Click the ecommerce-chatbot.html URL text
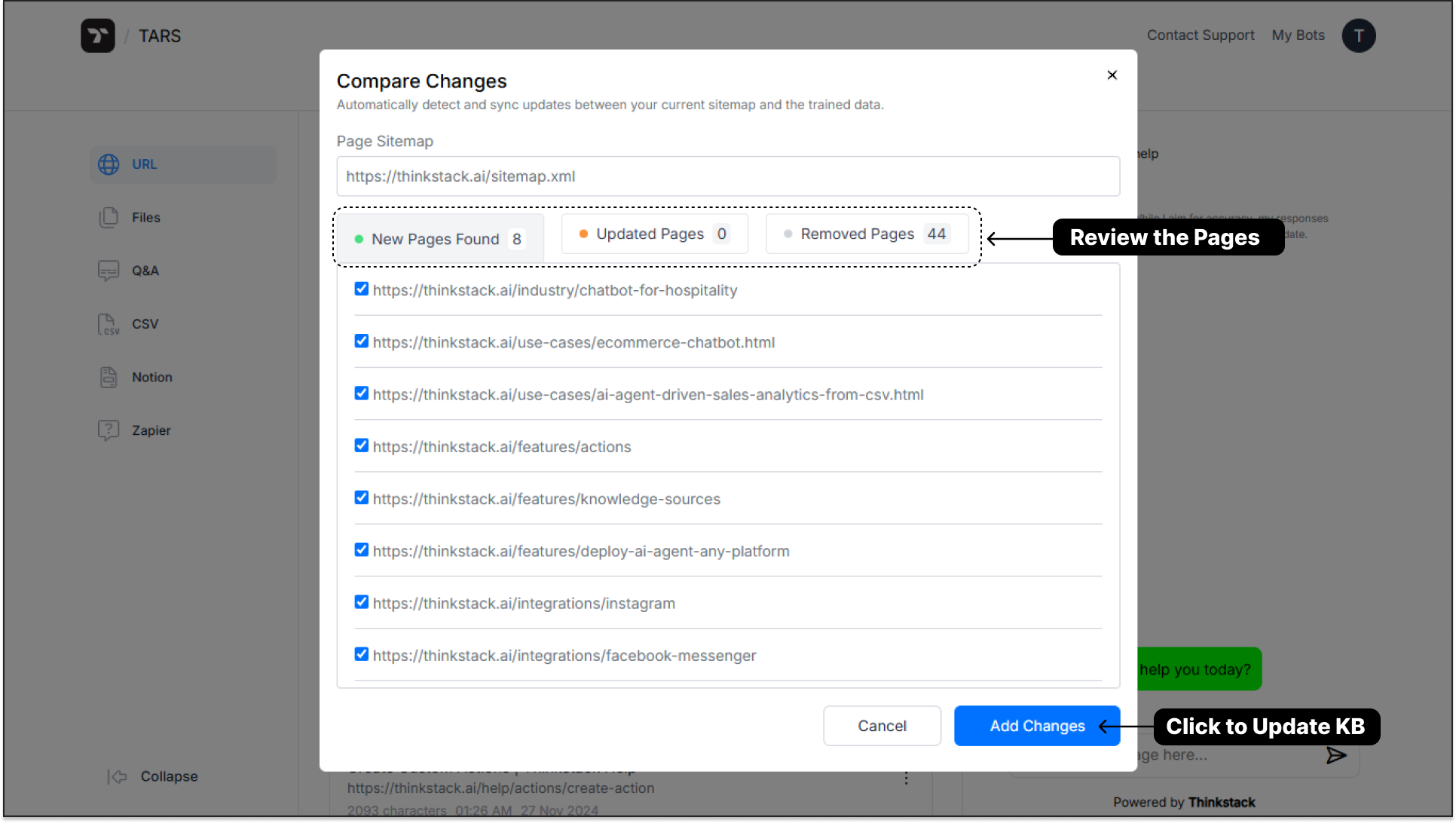1456x823 pixels. click(x=574, y=342)
